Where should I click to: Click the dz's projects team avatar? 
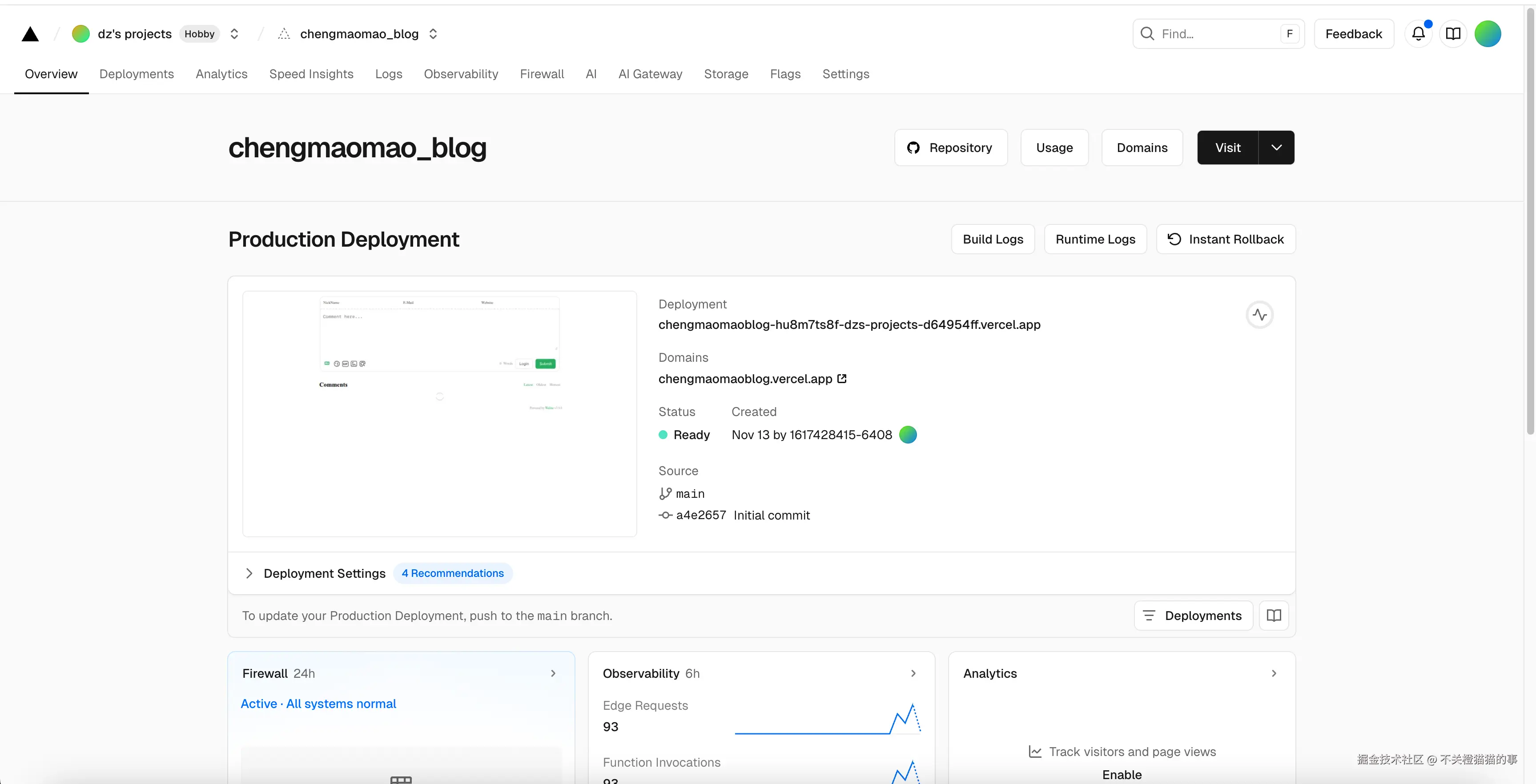[x=80, y=34]
